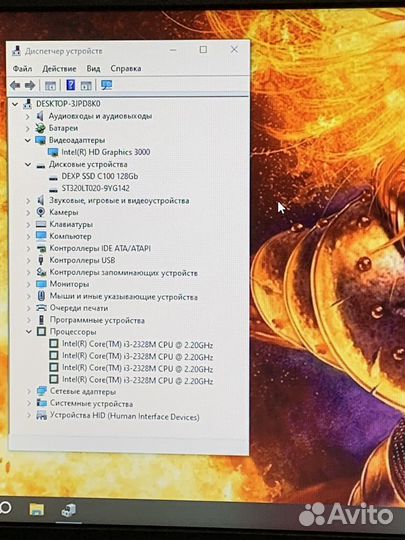This screenshot has width=405, height=540.
Task: Select the DESKTOP-3JPD8K0 computer icon
Action: [x=28, y=104]
